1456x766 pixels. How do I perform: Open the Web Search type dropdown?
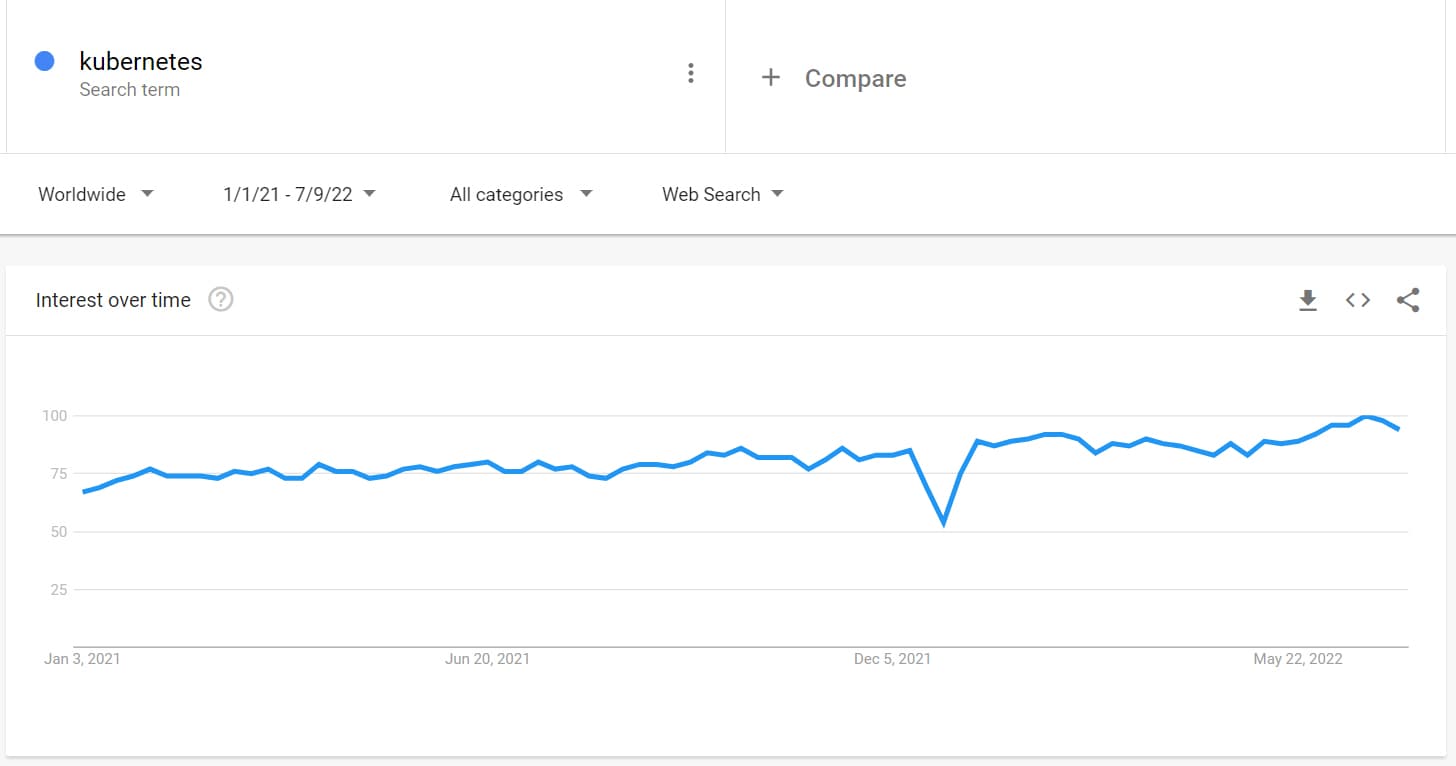tap(723, 194)
